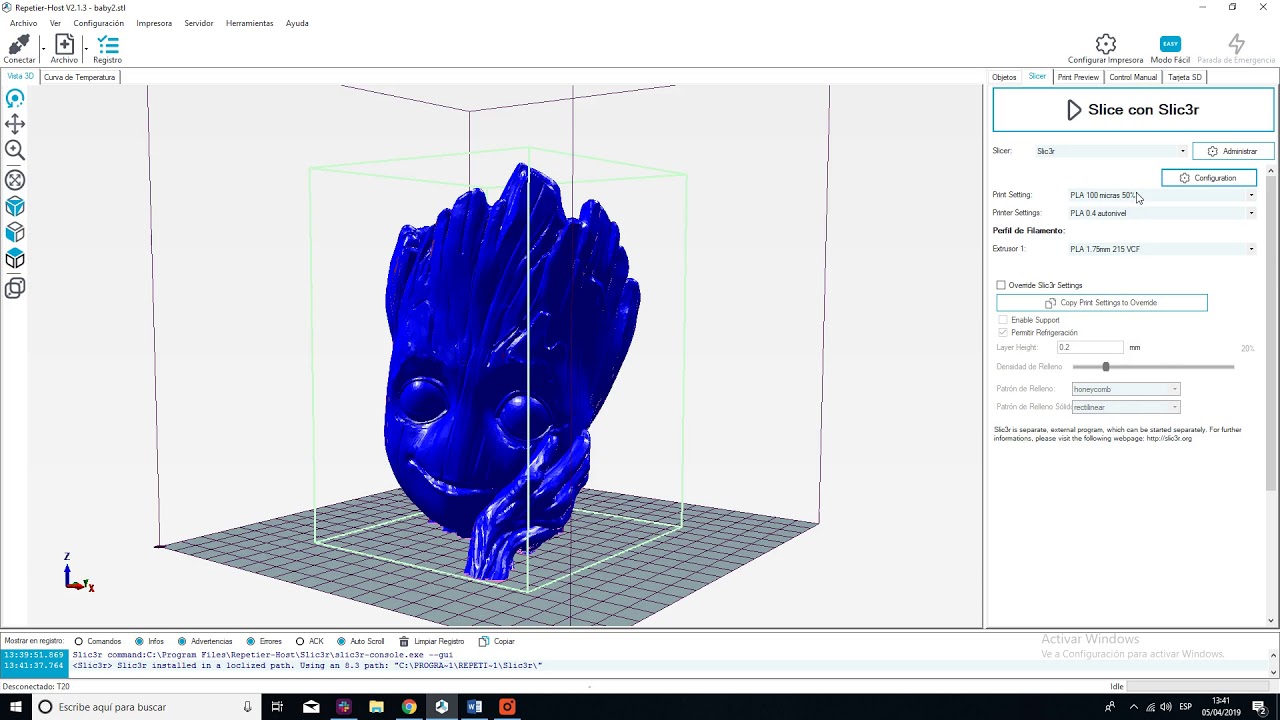Click the Parada de Emergencia button

(1236, 47)
